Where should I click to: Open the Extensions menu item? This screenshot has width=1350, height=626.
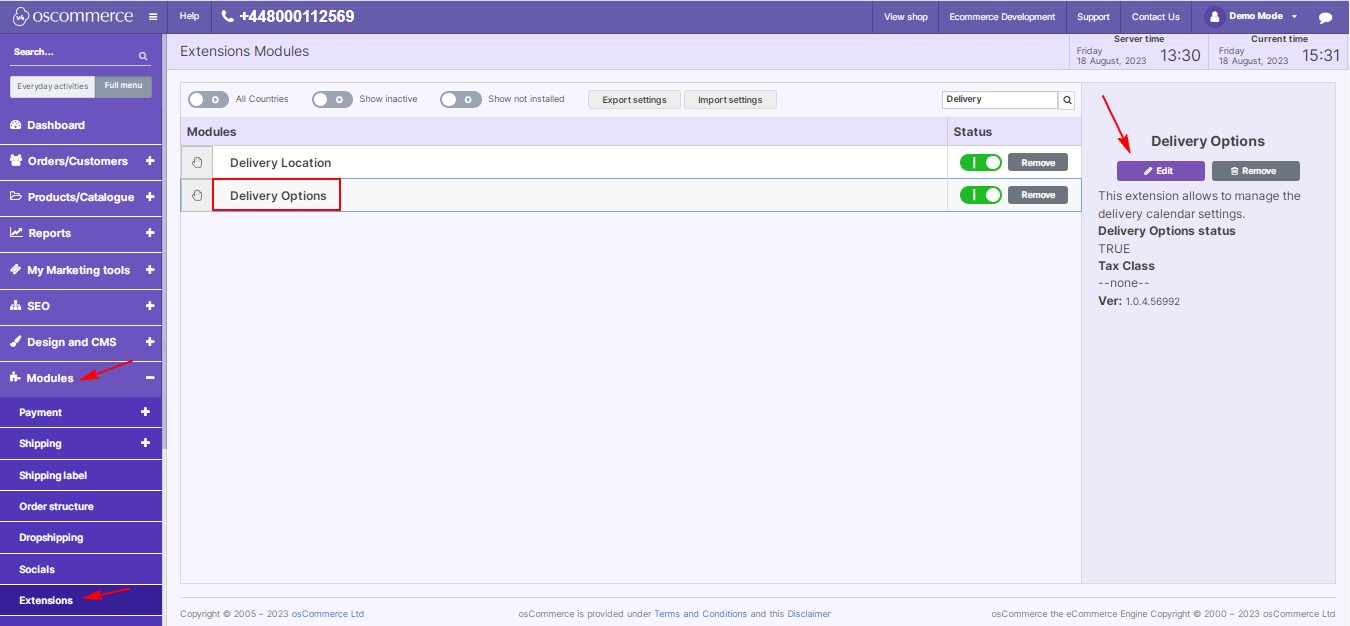(x=80, y=600)
